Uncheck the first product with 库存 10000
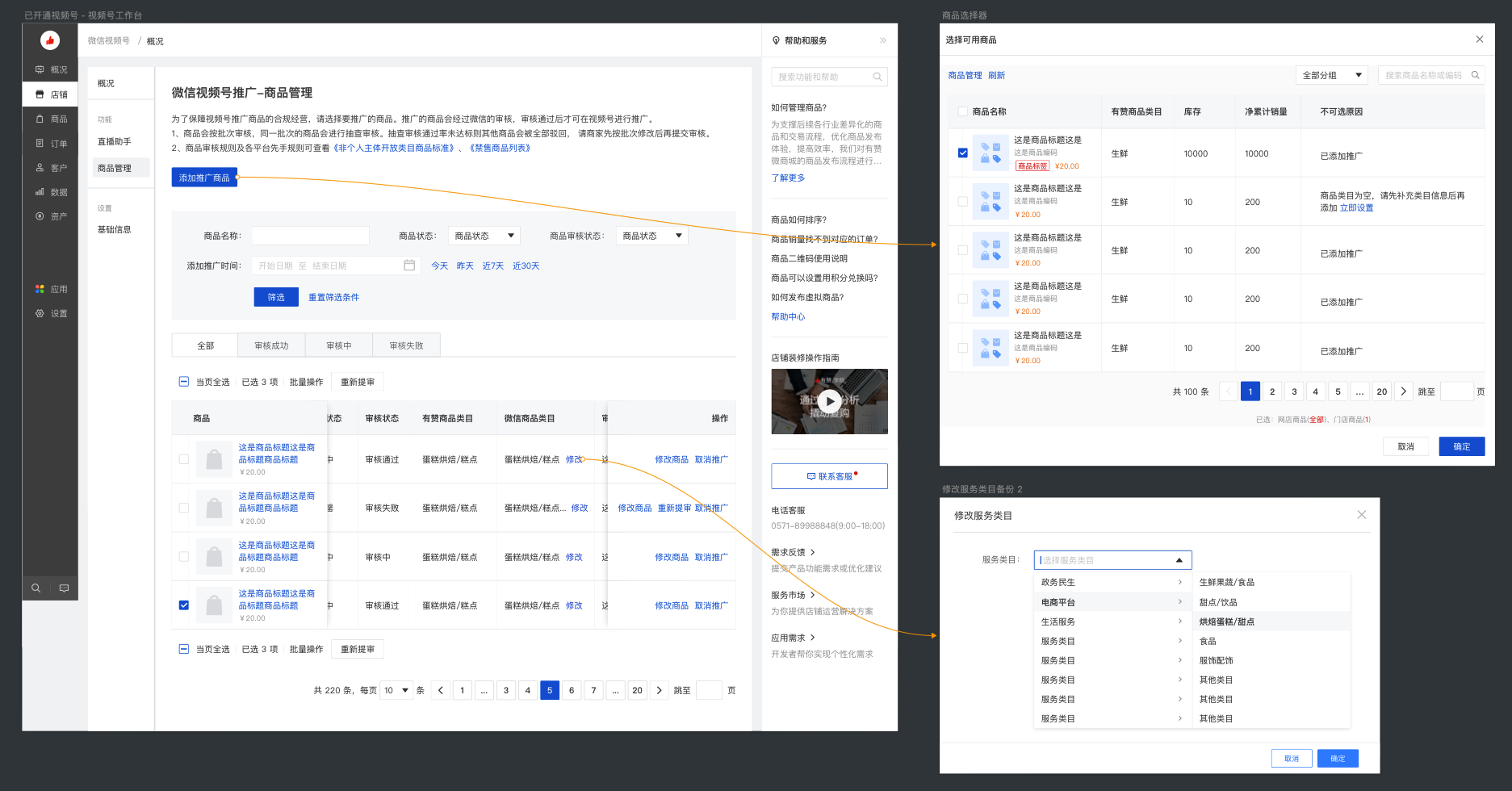 [x=962, y=153]
